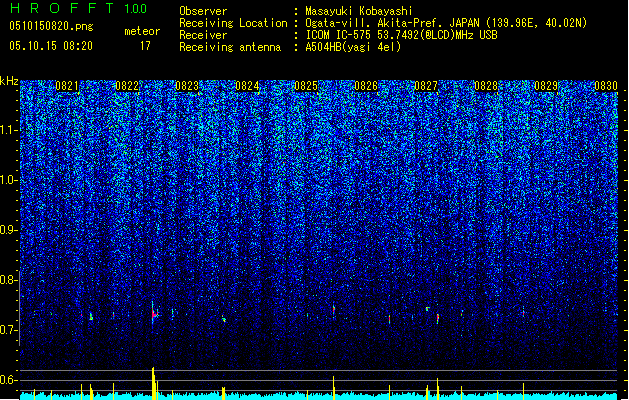629x400 pixels.
Task: Click the word meteor above the count
Action: [x=142, y=31]
